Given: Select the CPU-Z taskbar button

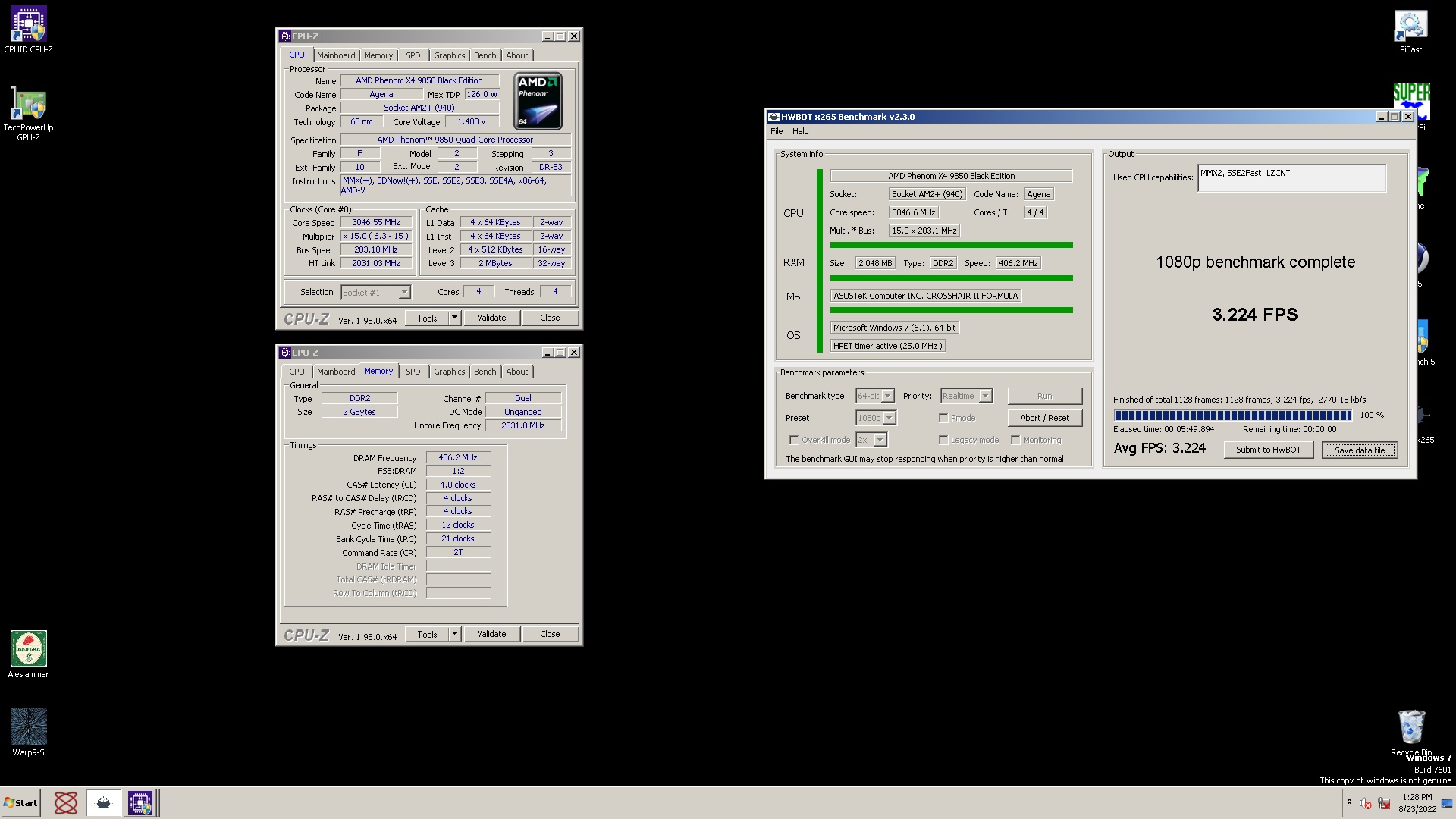Looking at the screenshot, I should tap(140, 802).
